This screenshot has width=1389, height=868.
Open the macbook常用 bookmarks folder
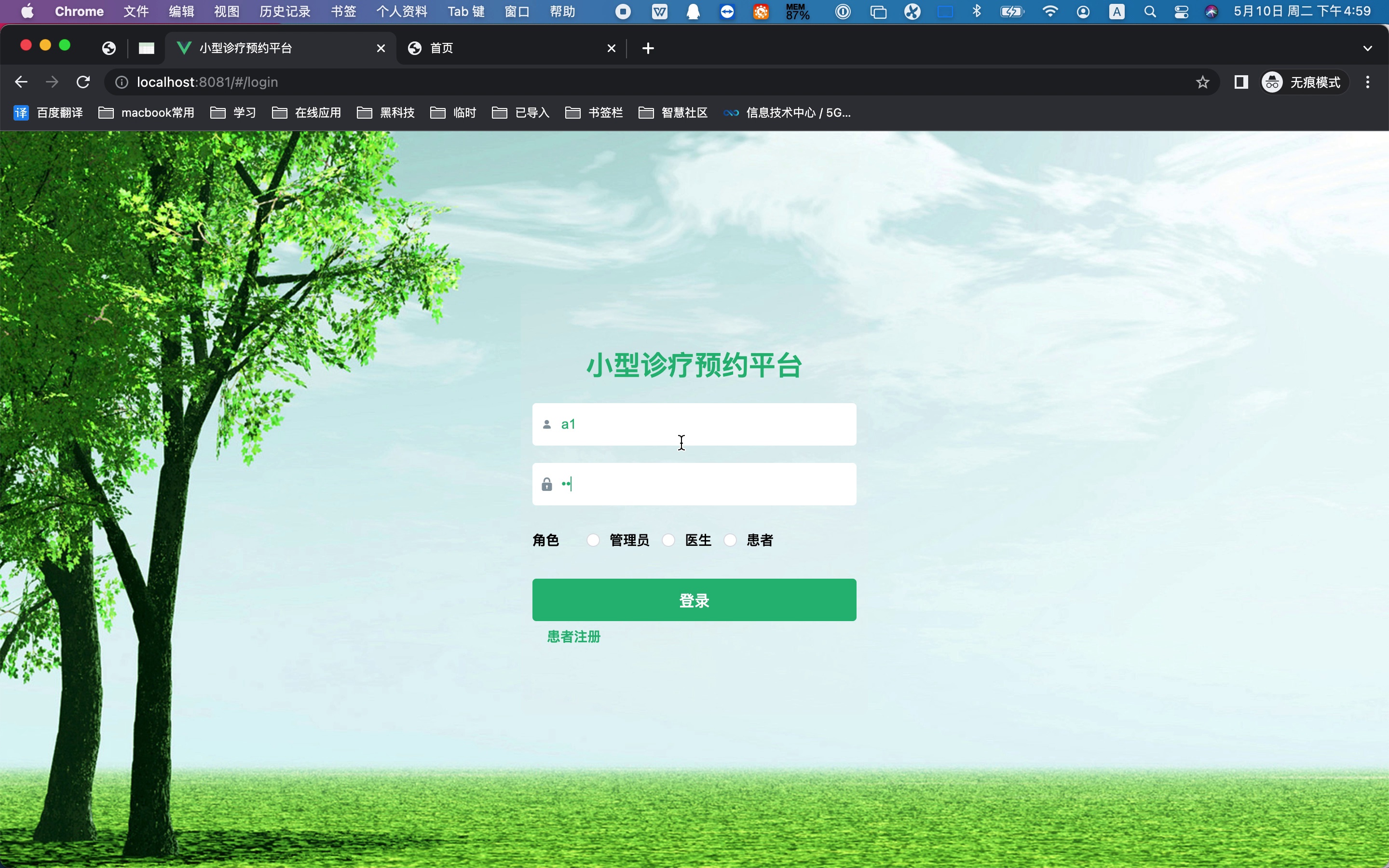(146, 112)
